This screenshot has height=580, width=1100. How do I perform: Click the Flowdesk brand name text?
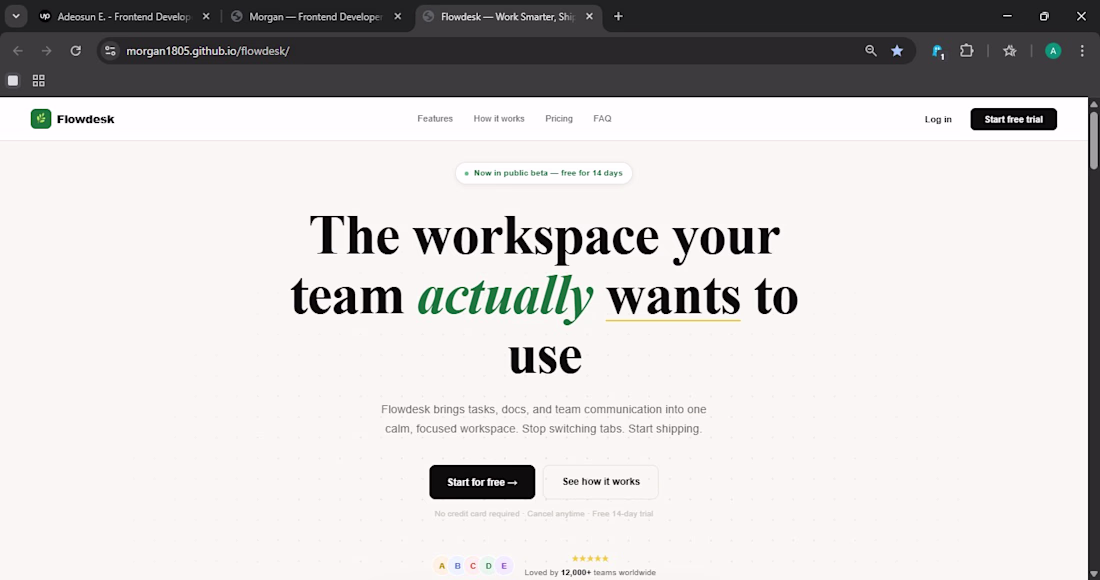point(86,119)
